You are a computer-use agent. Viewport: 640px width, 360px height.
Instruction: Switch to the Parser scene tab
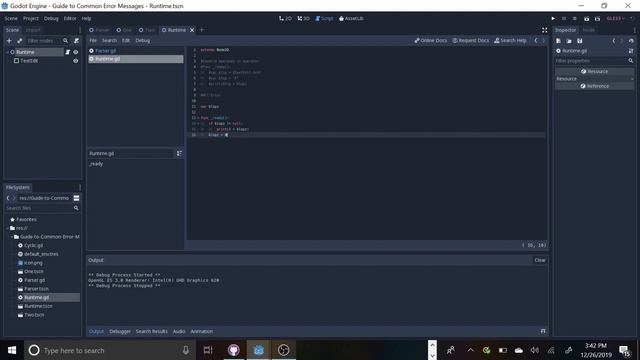click(x=99, y=30)
